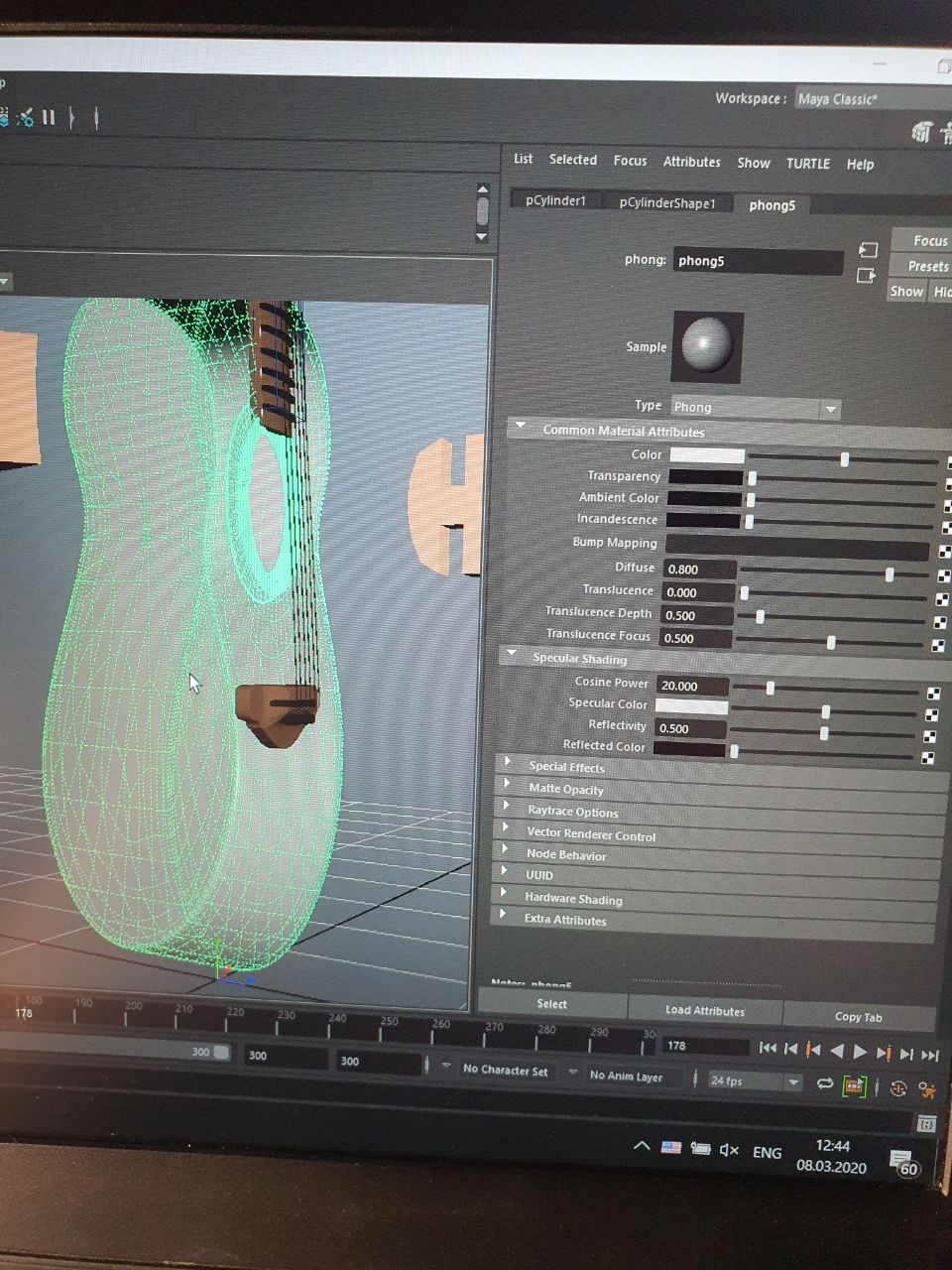The width and height of the screenshot is (952, 1270).
Task: Toggle loop continuous playback mode
Action: coord(824,1084)
